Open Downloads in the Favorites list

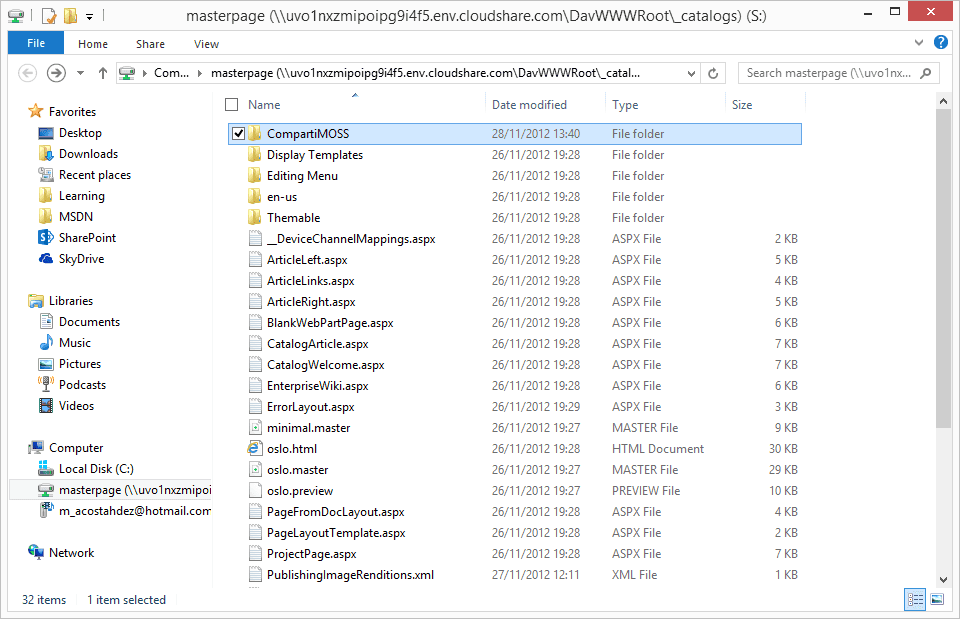(x=88, y=154)
